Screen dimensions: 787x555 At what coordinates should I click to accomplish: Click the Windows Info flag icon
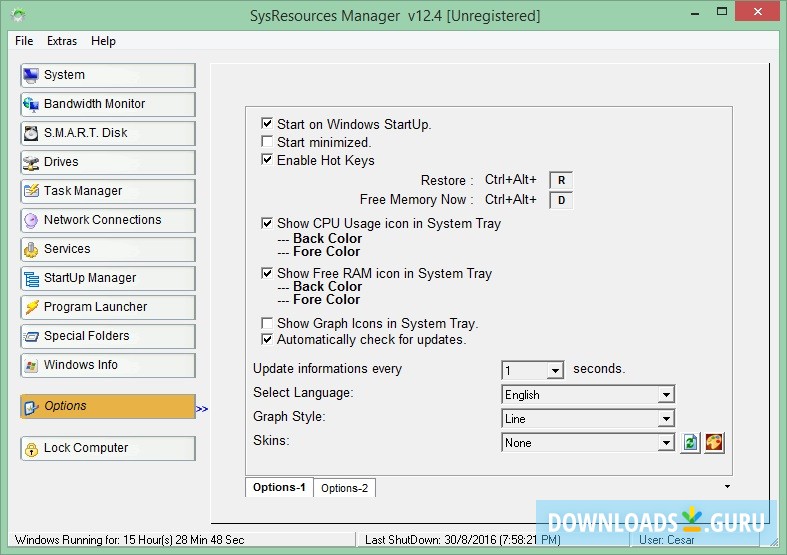tap(31, 365)
